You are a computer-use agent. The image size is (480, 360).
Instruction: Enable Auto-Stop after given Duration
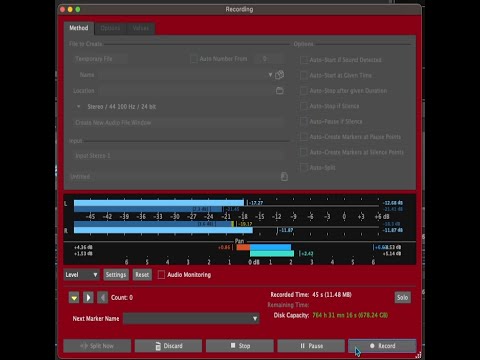coord(304,91)
